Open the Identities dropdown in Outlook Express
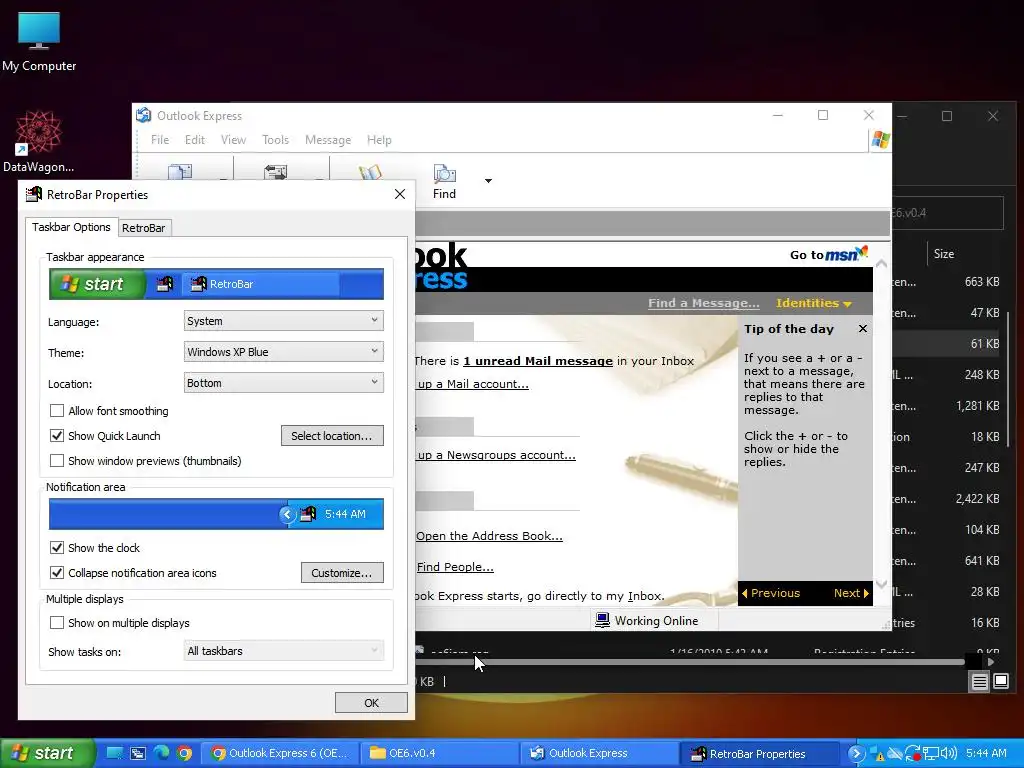 click(813, 303)
